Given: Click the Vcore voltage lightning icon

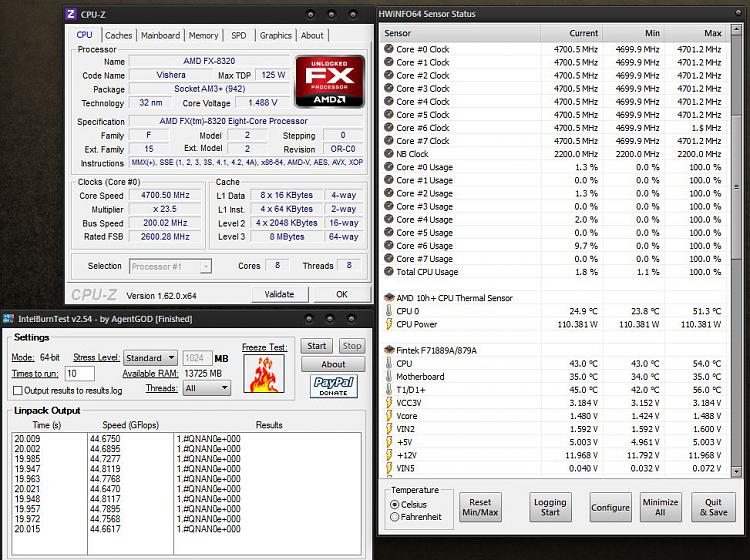Looking at the screenshot, I should tap(389, 416).
